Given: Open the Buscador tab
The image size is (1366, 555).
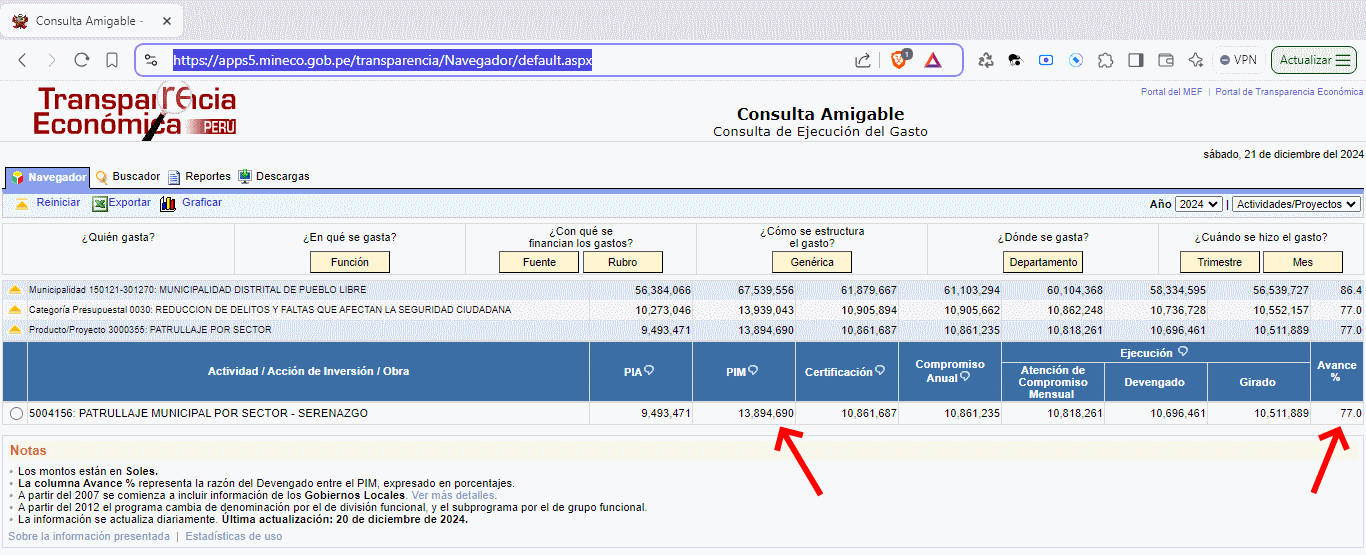Looking at the screenshot, I should click(127, 177).
